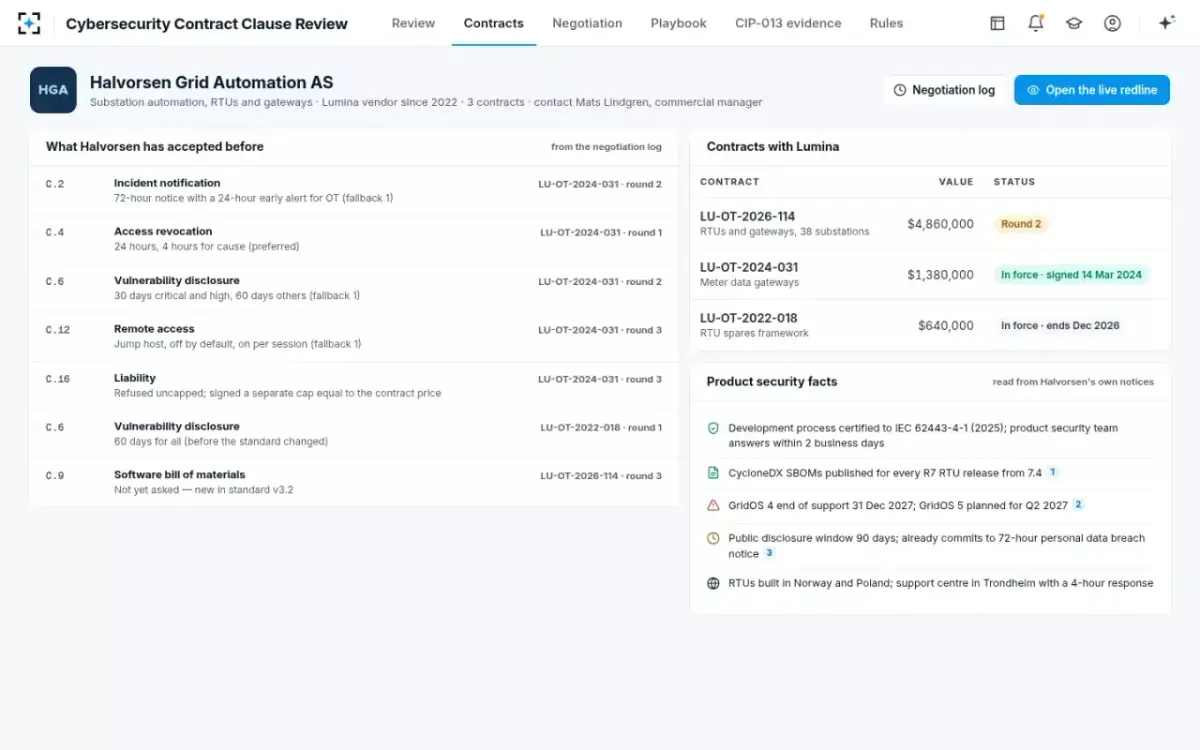Click the CycloneDX SBOM document icon

coord(713,473)
